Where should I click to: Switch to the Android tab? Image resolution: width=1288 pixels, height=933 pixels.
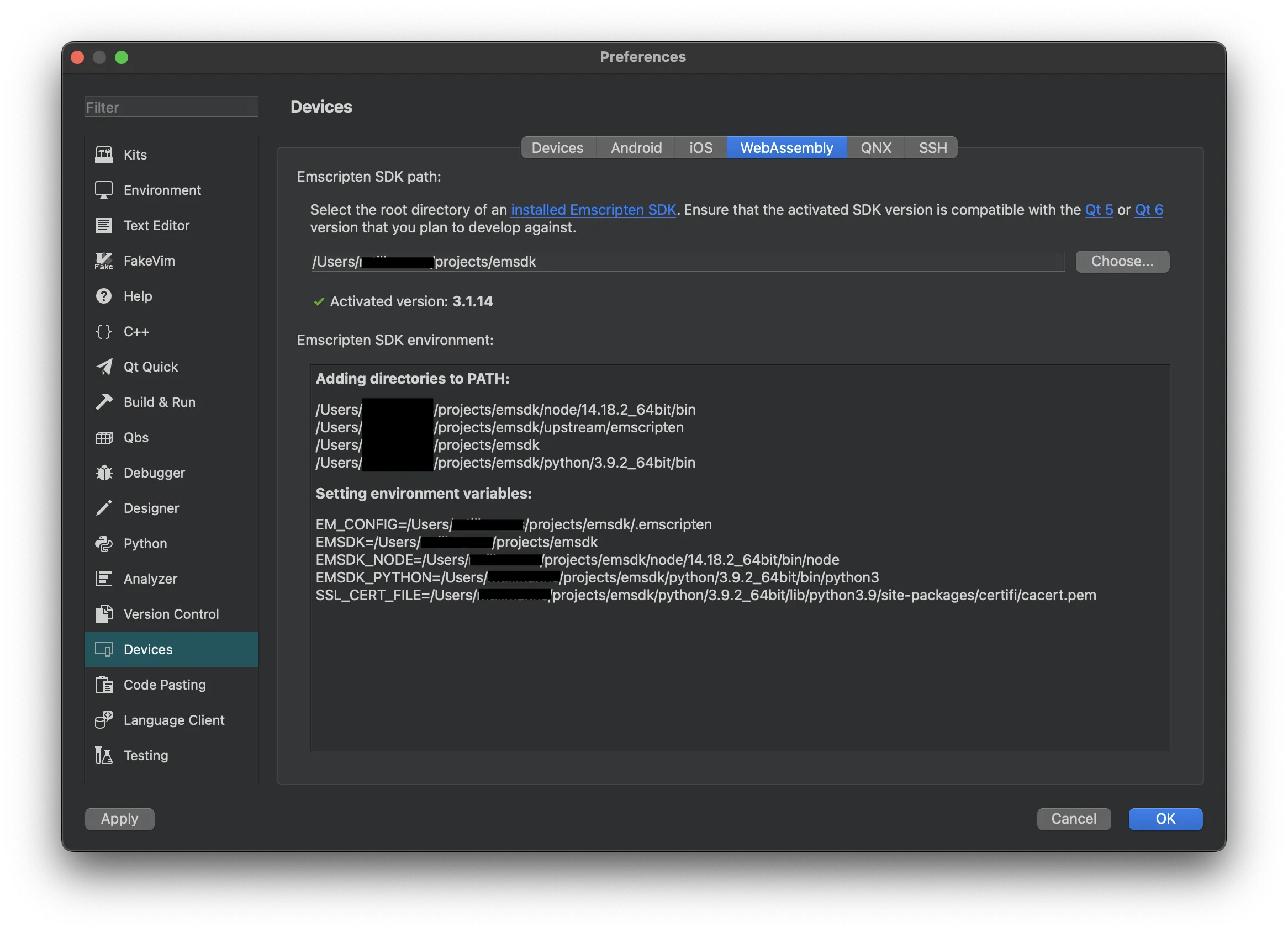636,147
